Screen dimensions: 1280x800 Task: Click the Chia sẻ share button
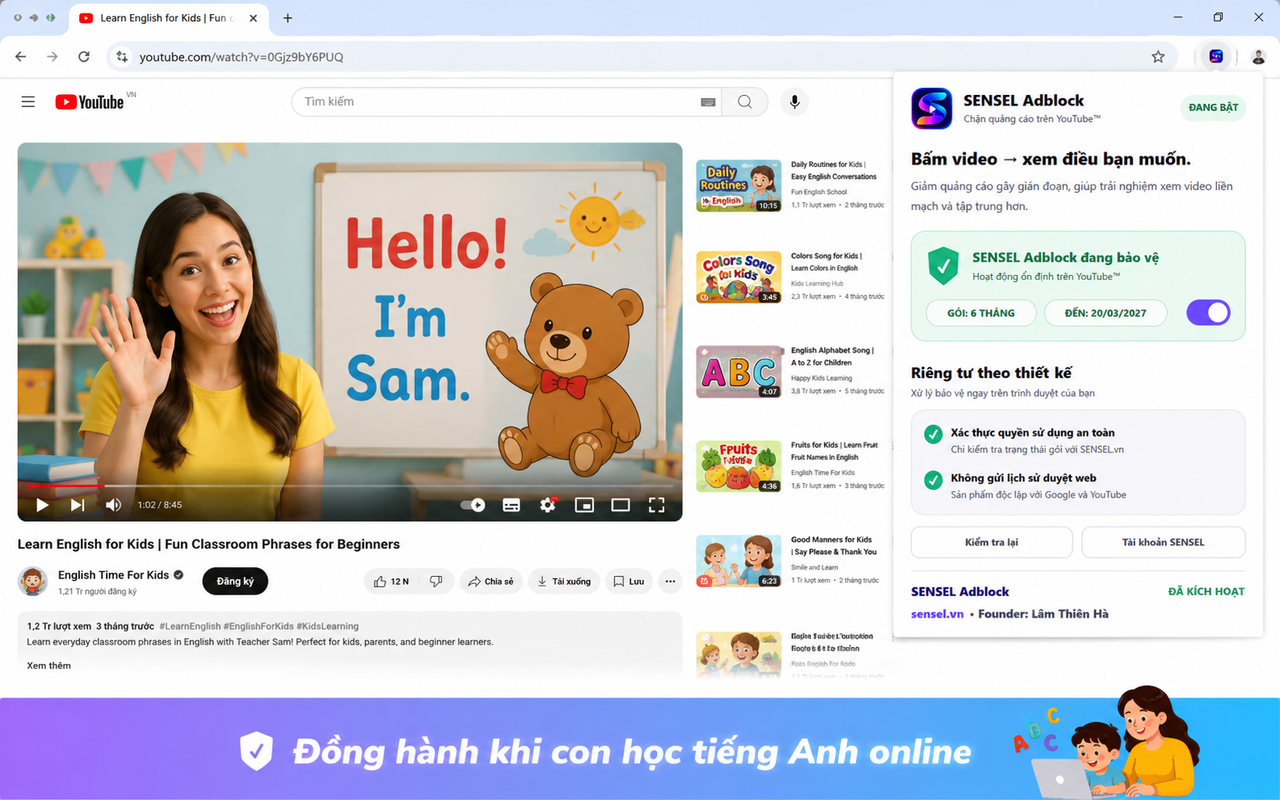[491, 581]
